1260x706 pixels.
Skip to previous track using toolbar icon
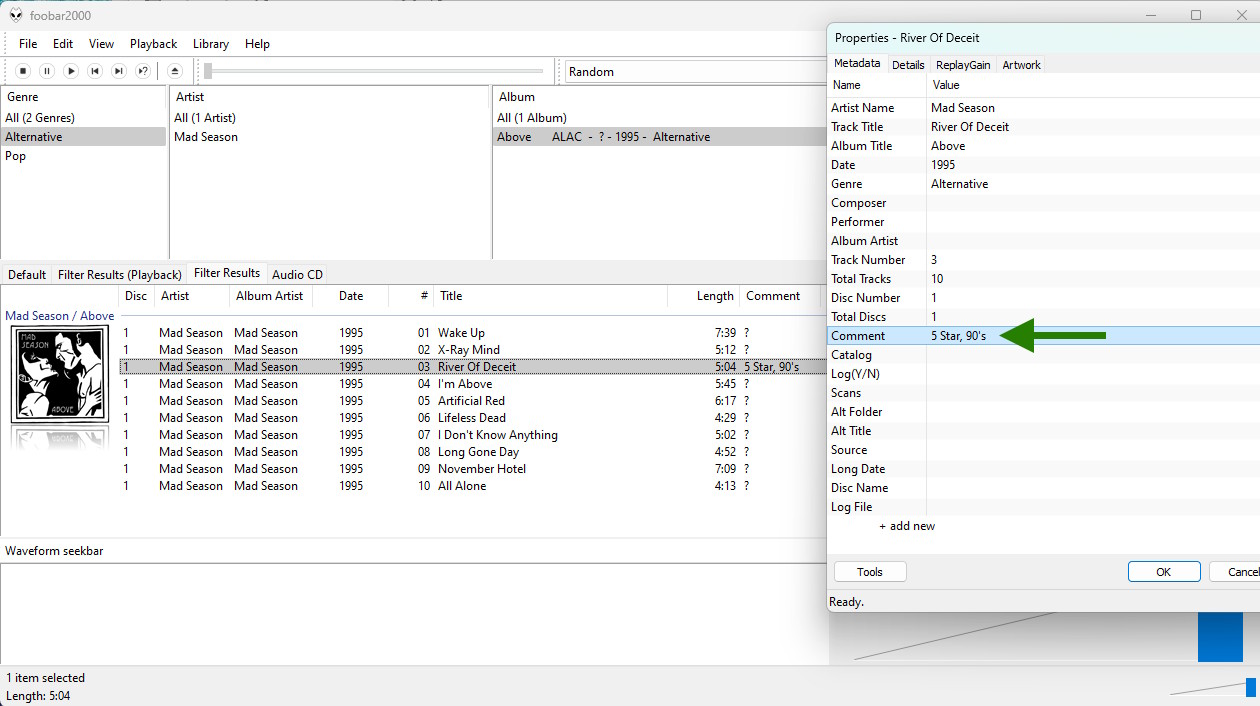(95, 71)
